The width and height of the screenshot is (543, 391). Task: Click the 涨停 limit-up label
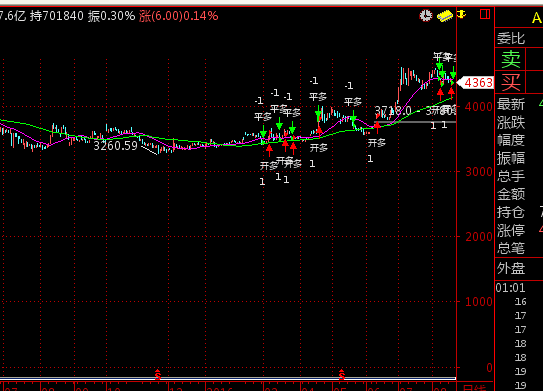coord(511,230)
